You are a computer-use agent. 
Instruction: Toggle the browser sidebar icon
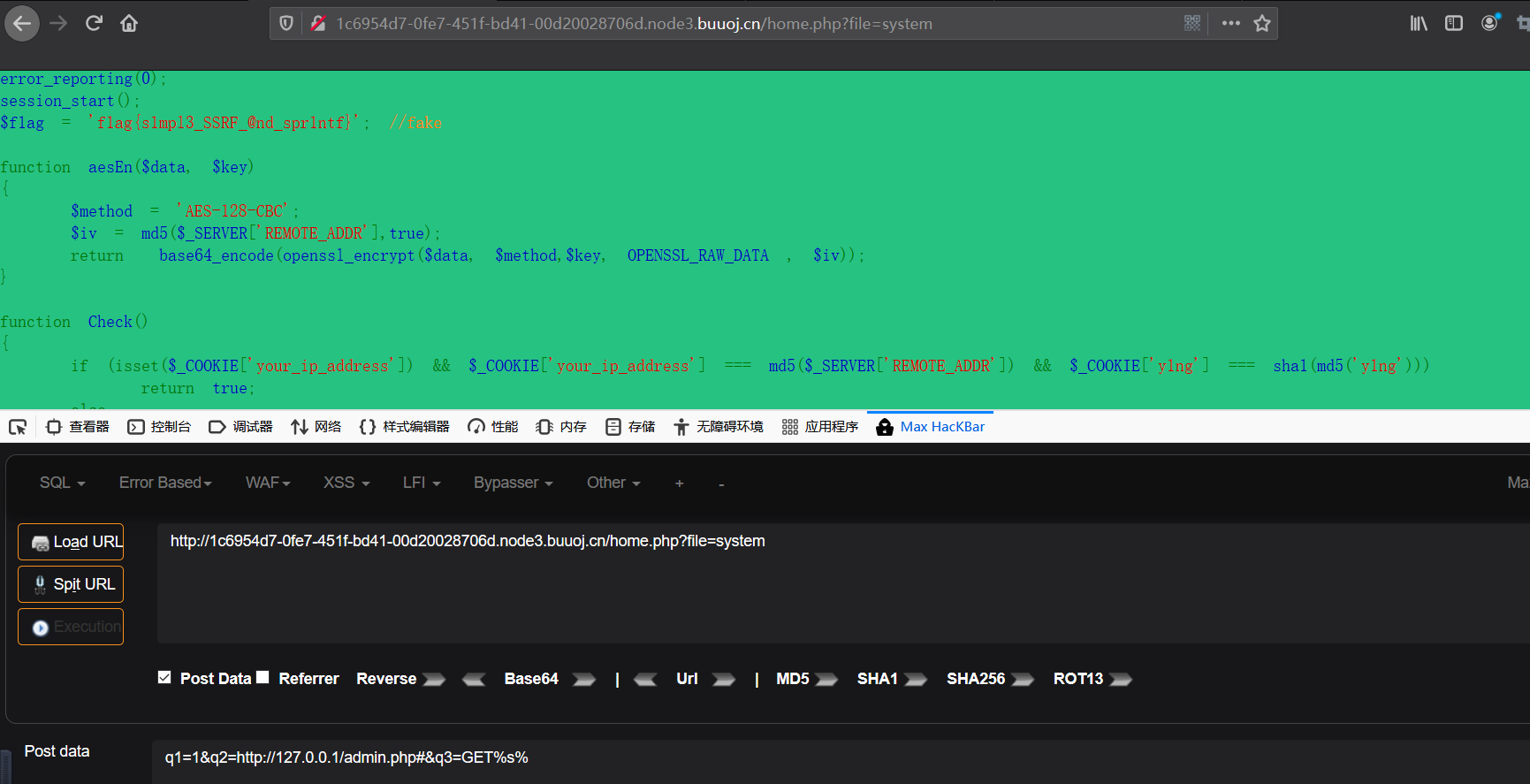(x=1454, y=24)
